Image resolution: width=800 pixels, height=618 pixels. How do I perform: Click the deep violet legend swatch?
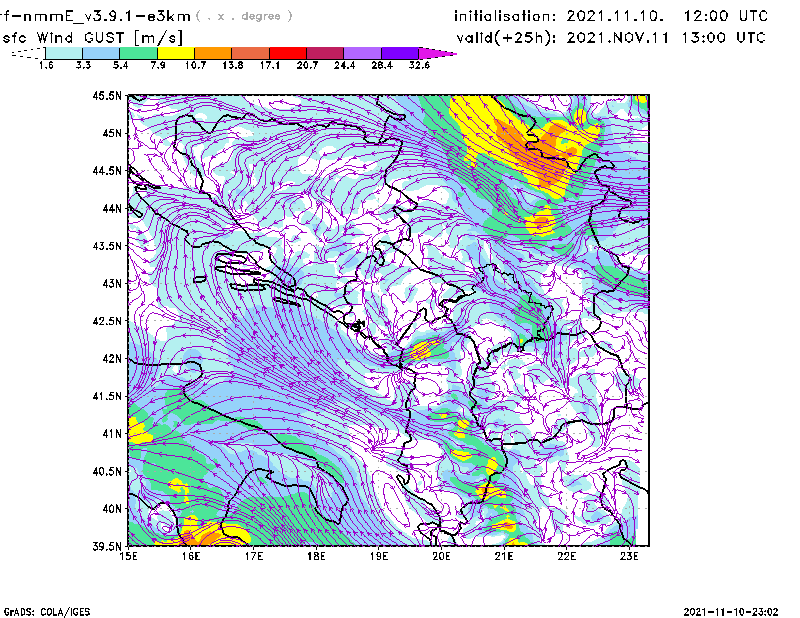[400, 53]
